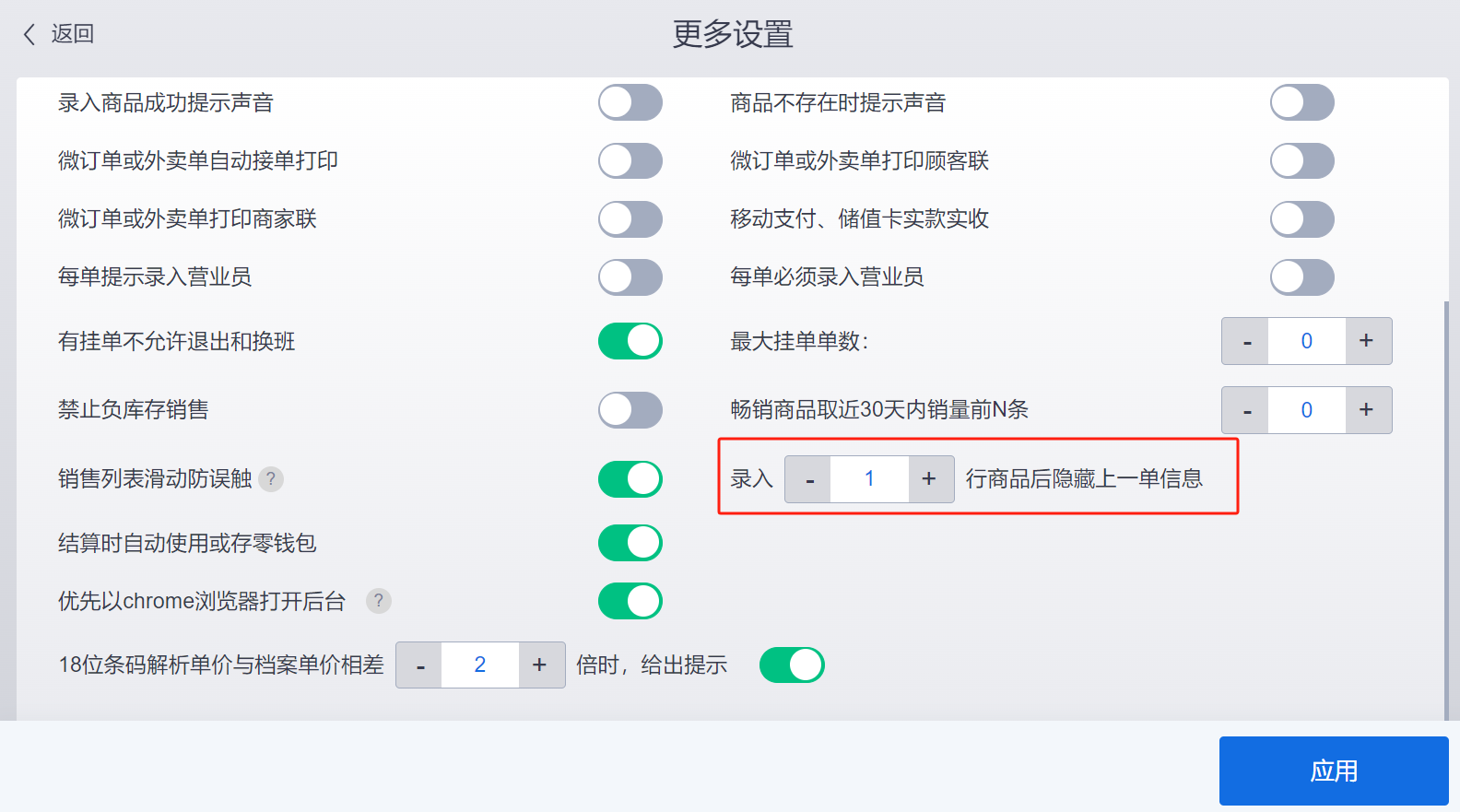
Task: Click the 返回 back arrow
Action: [29, 34]
